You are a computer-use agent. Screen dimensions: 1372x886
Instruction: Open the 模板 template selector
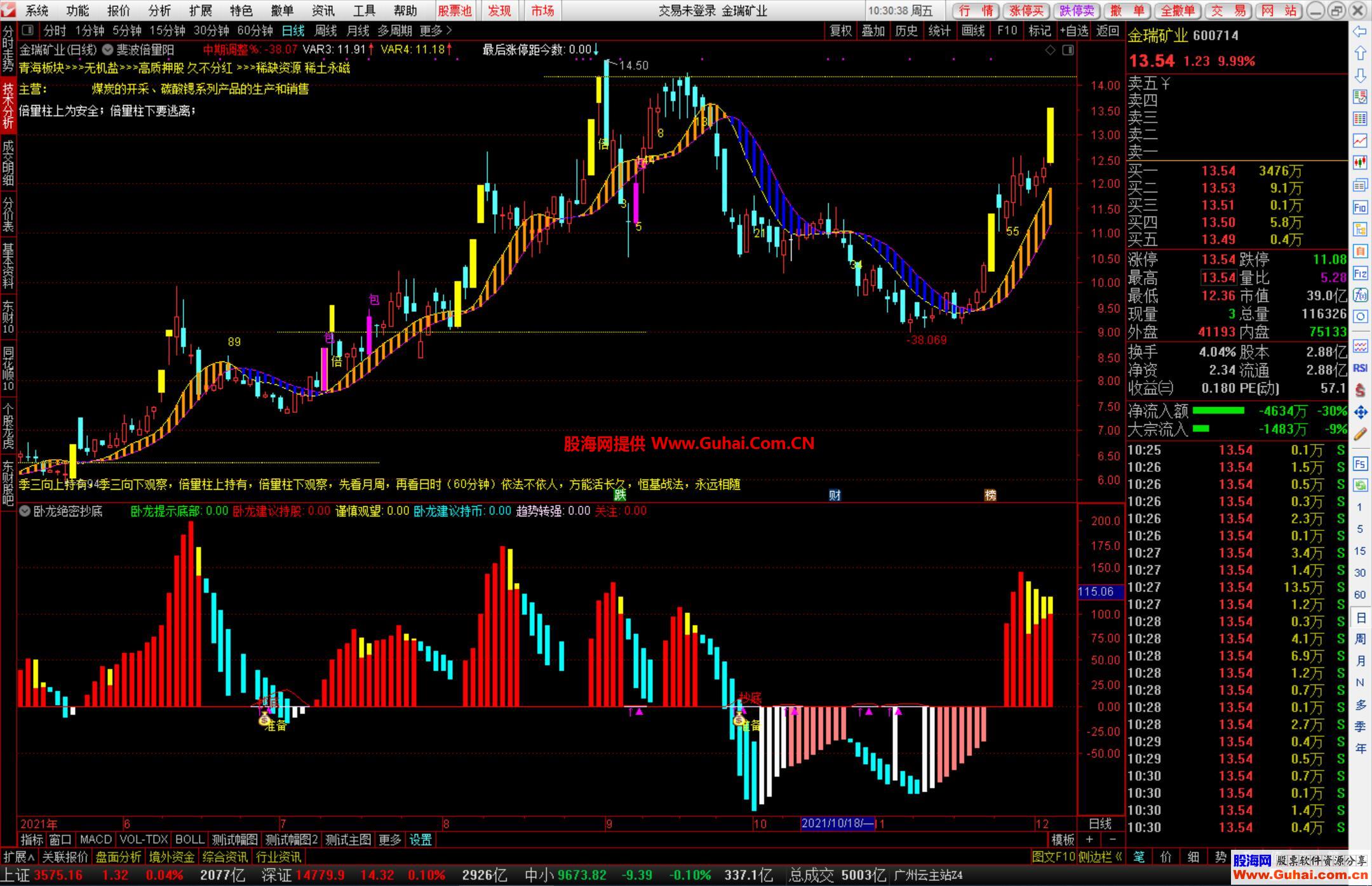tap(1063, 840)
